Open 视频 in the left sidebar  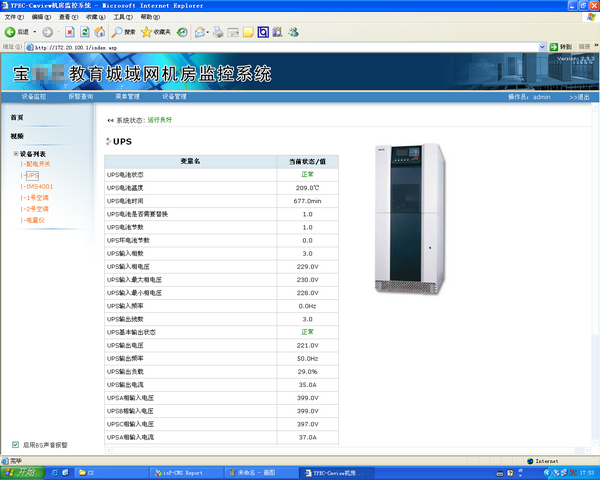coord(17,136)
